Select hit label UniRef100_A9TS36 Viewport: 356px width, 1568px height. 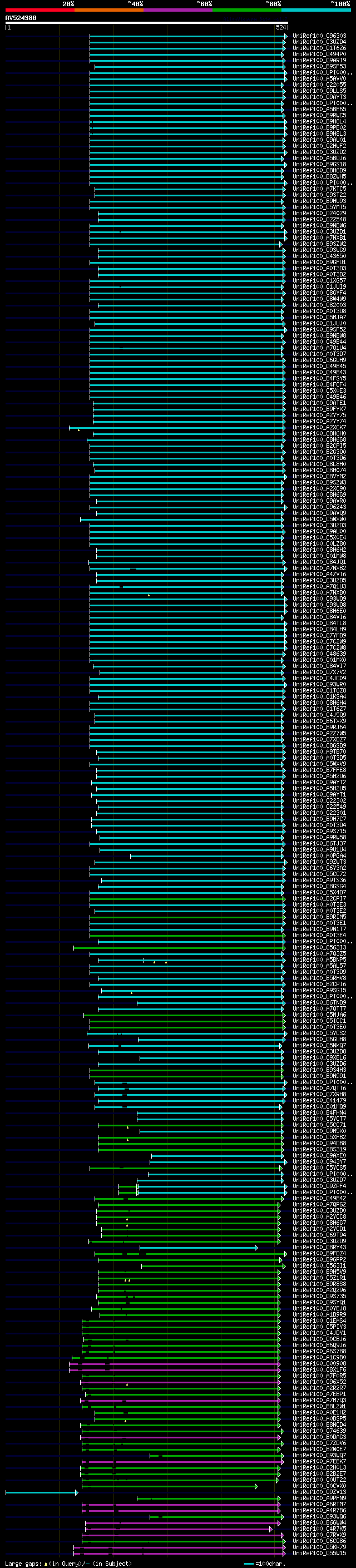[x=319, y=880]
